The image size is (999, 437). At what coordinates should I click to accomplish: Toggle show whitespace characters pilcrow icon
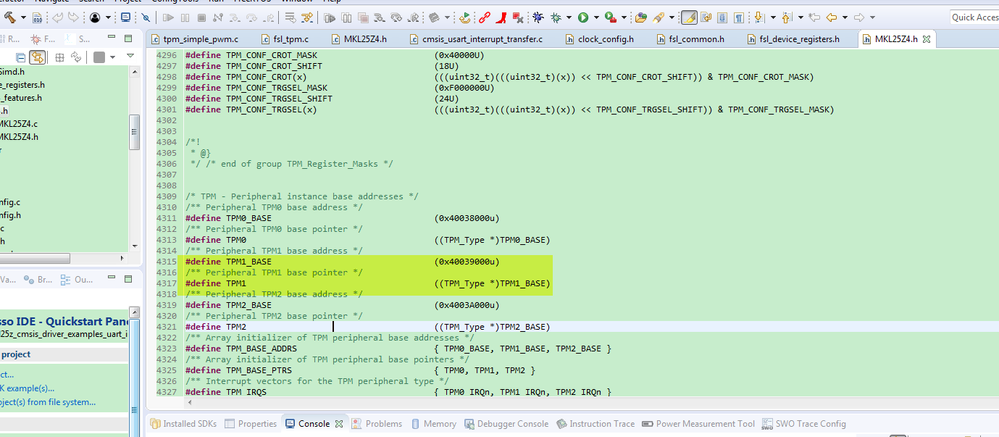(739, 18)
